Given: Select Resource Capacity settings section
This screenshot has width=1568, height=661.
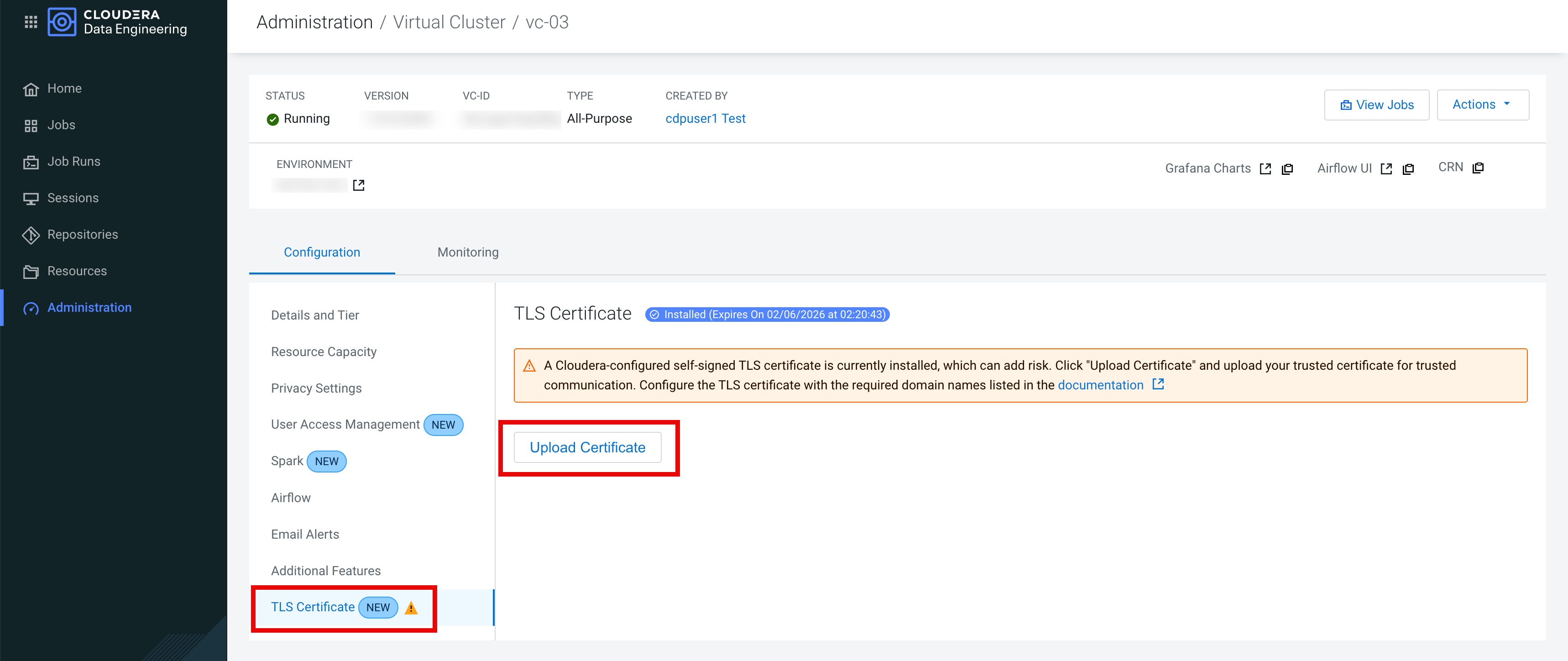Looking at the screenshot, I should pyautogui.click(x=323, y=351).
